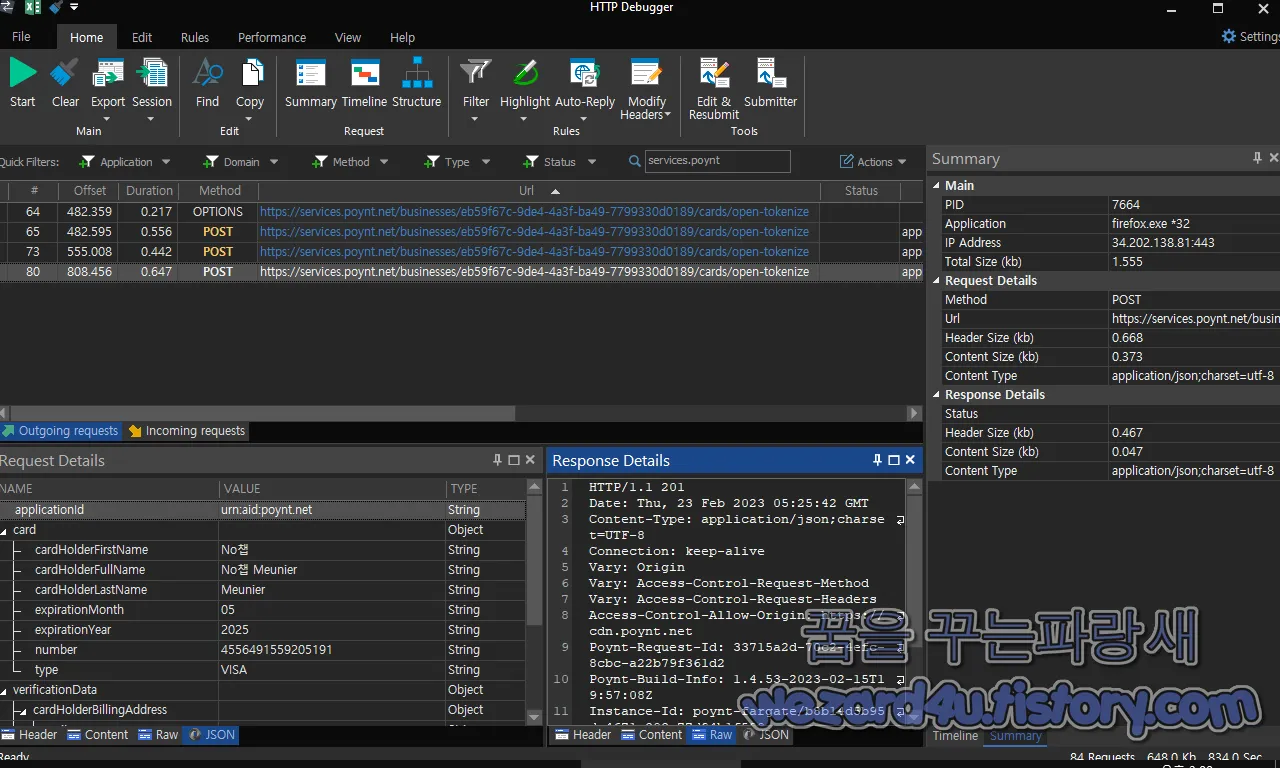This screenshot has height=768, width=1280.
Task: Open the Edit & Resubmit tool
Action: pos(713,80)
